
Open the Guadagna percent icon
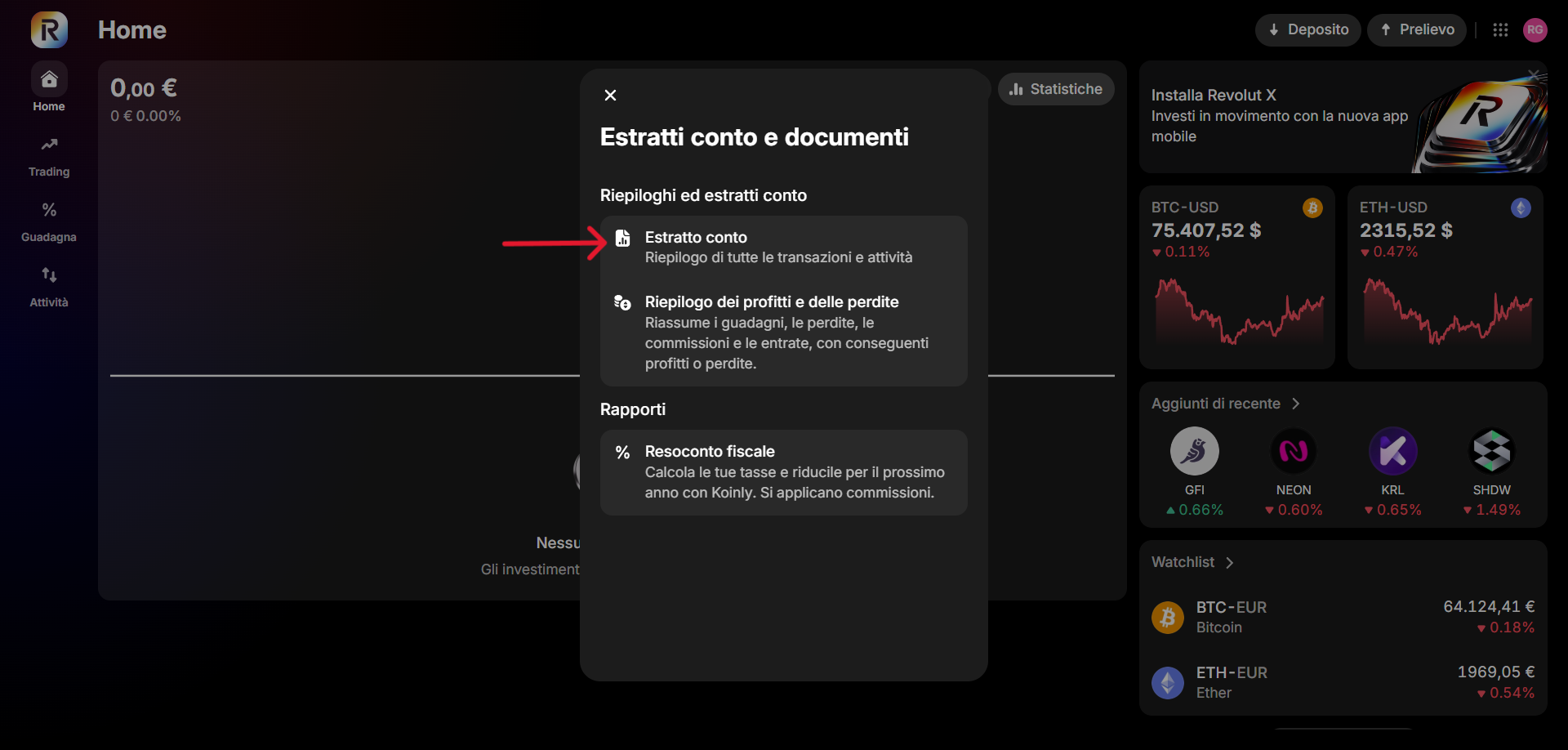click(49, 210)
